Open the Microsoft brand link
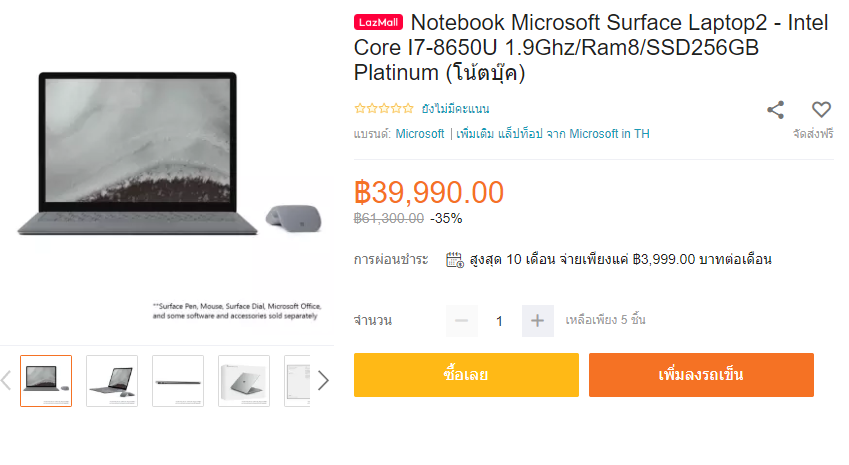 [420, 134]
